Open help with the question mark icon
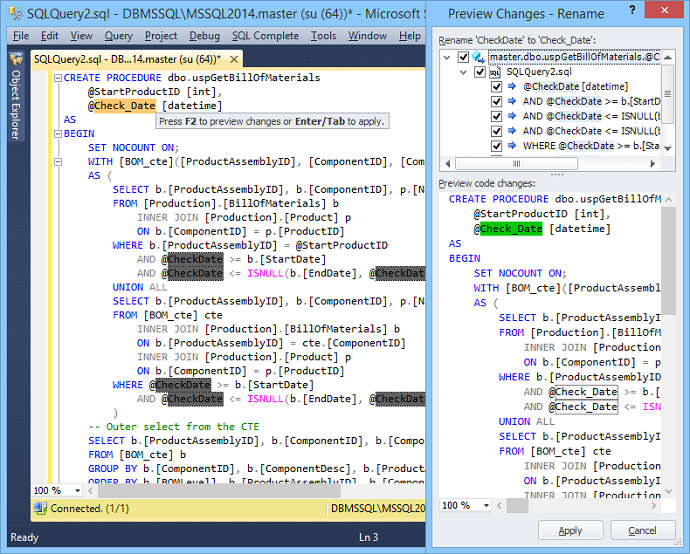 pos(632,10)
